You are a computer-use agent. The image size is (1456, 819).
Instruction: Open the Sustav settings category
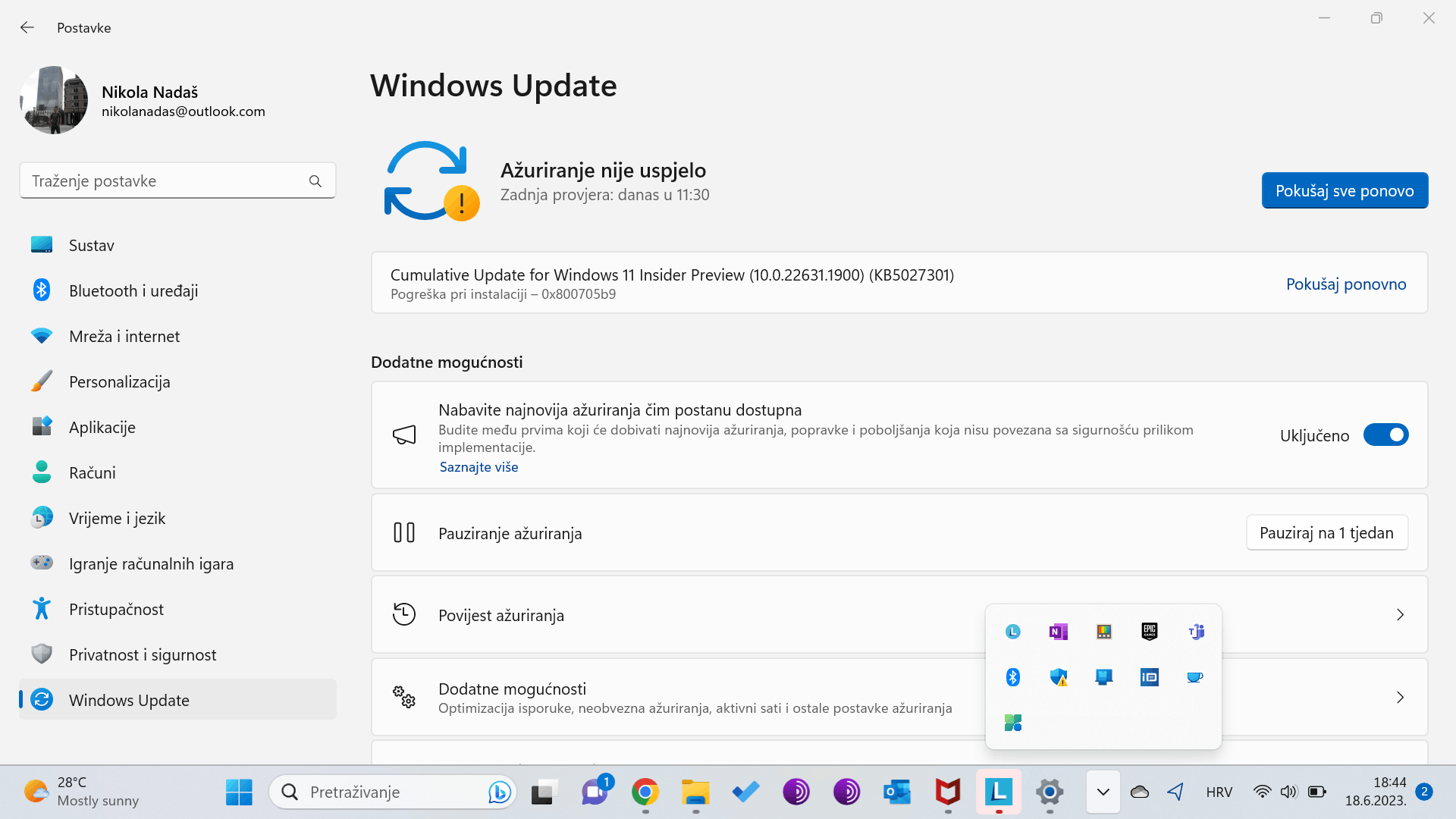(177, 245)
